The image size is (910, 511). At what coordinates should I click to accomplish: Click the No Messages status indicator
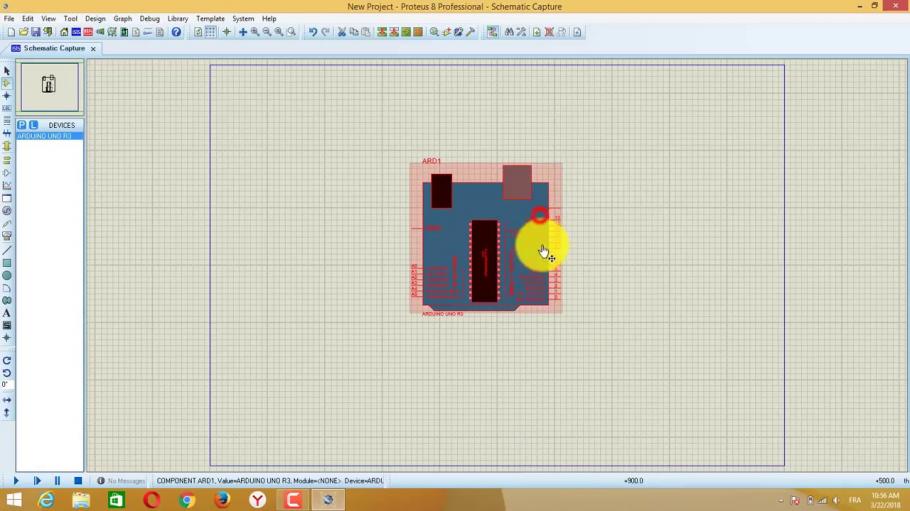coord(121,481)
